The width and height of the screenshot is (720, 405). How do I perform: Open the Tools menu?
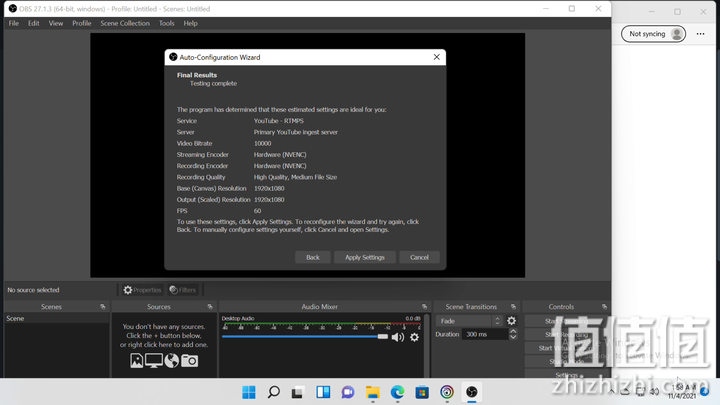[166, 23]
